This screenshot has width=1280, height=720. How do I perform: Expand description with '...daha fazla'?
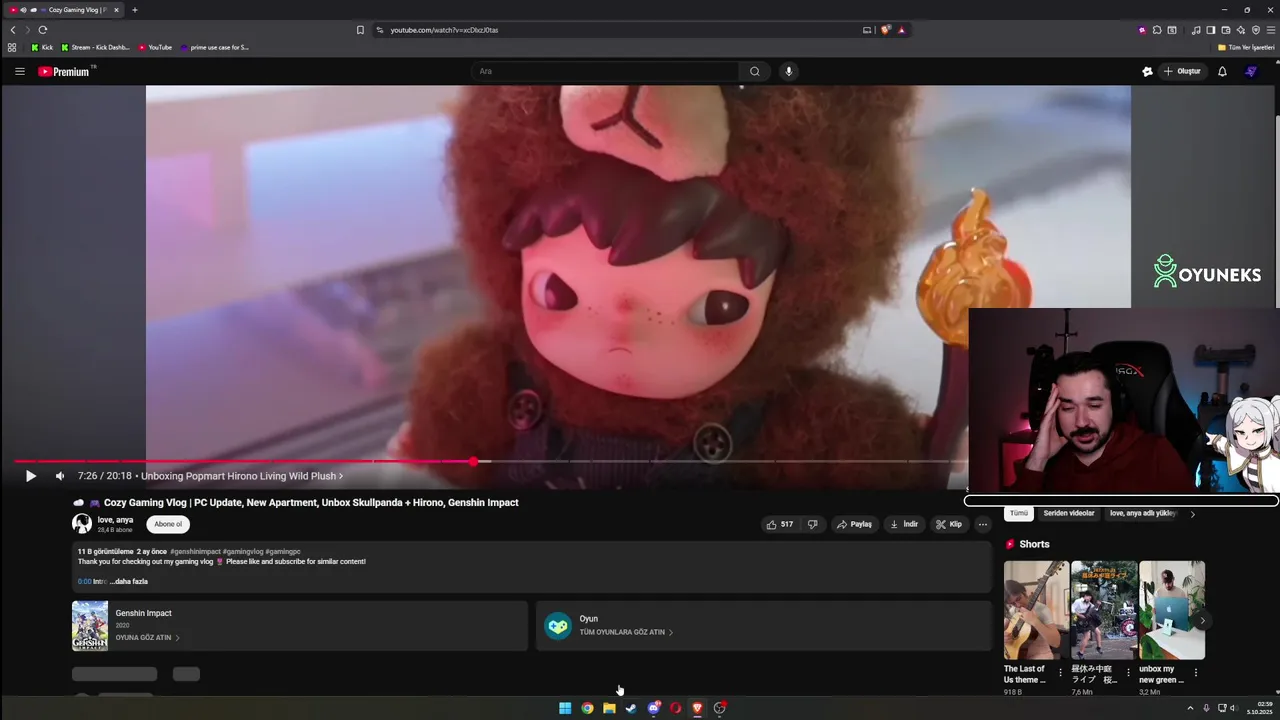(x=129, y=582)
